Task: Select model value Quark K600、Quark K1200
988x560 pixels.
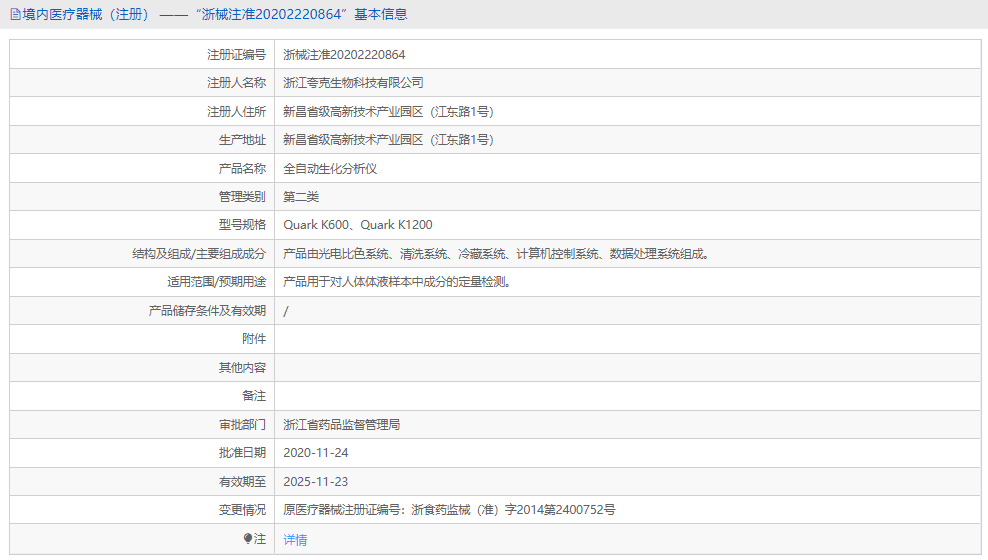Action: (358, 225)
